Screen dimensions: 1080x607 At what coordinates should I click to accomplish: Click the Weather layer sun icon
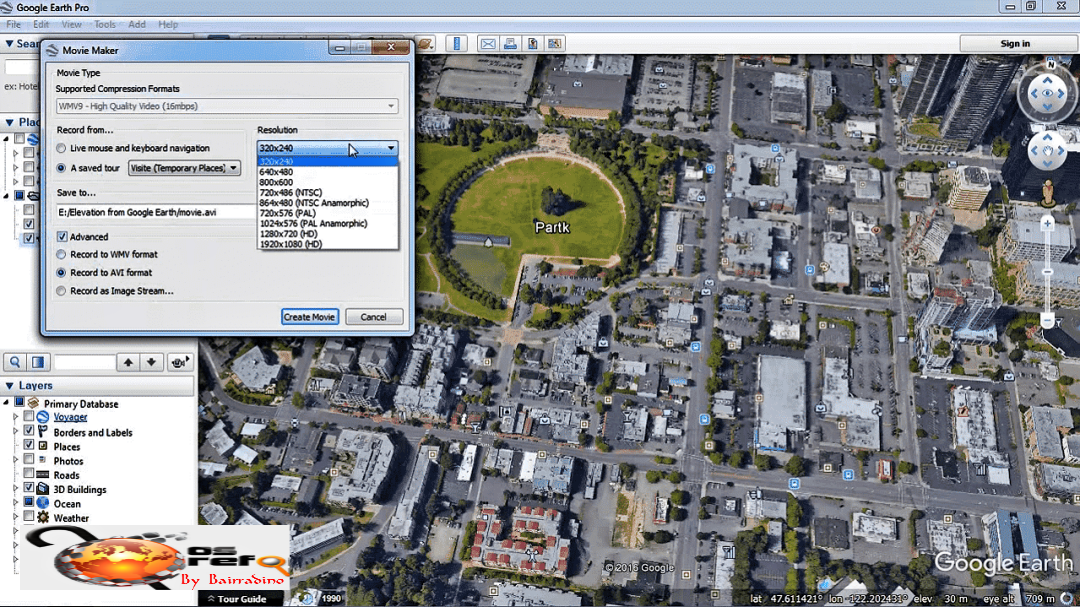[x=43, y=517]
